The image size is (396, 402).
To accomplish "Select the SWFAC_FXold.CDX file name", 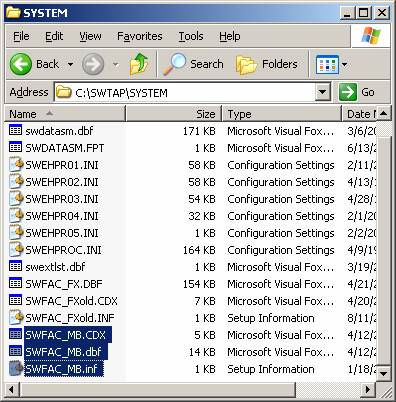I will pos(71,301).
